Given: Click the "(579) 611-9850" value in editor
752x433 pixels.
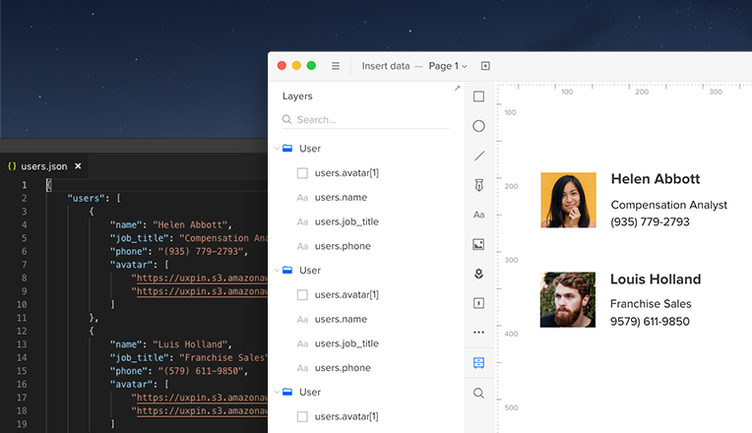Looking at the screenshot, I should [203, 371].
